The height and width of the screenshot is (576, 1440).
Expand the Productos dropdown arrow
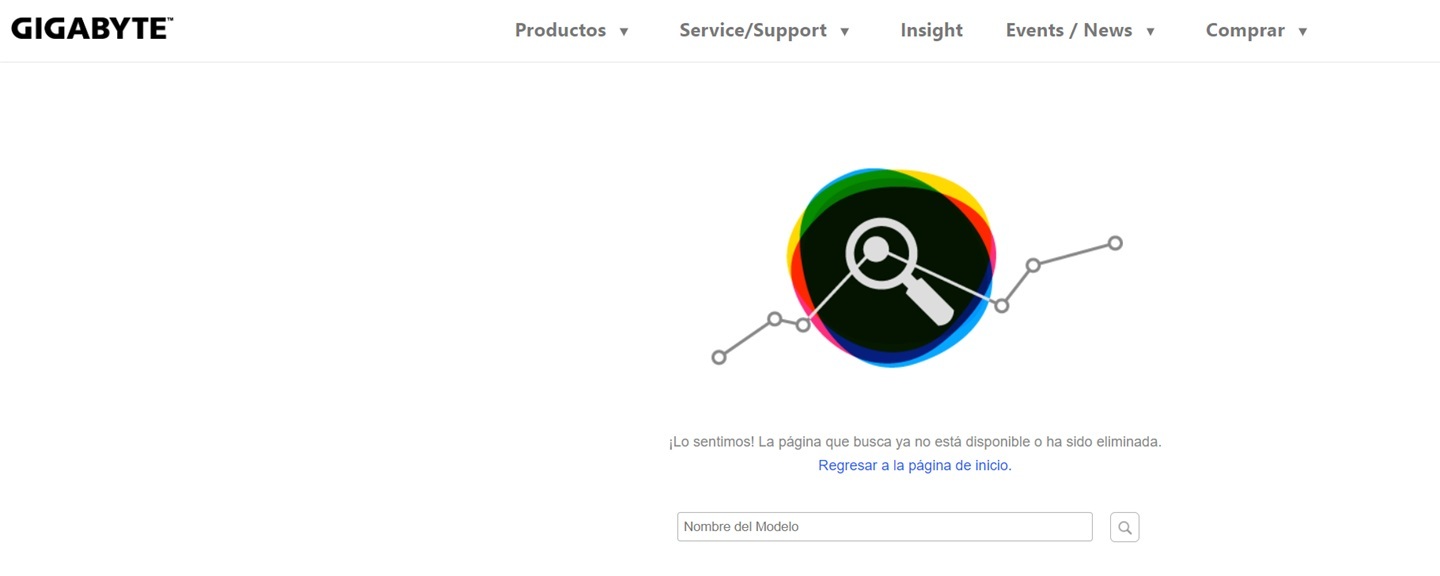coord(624,31)
